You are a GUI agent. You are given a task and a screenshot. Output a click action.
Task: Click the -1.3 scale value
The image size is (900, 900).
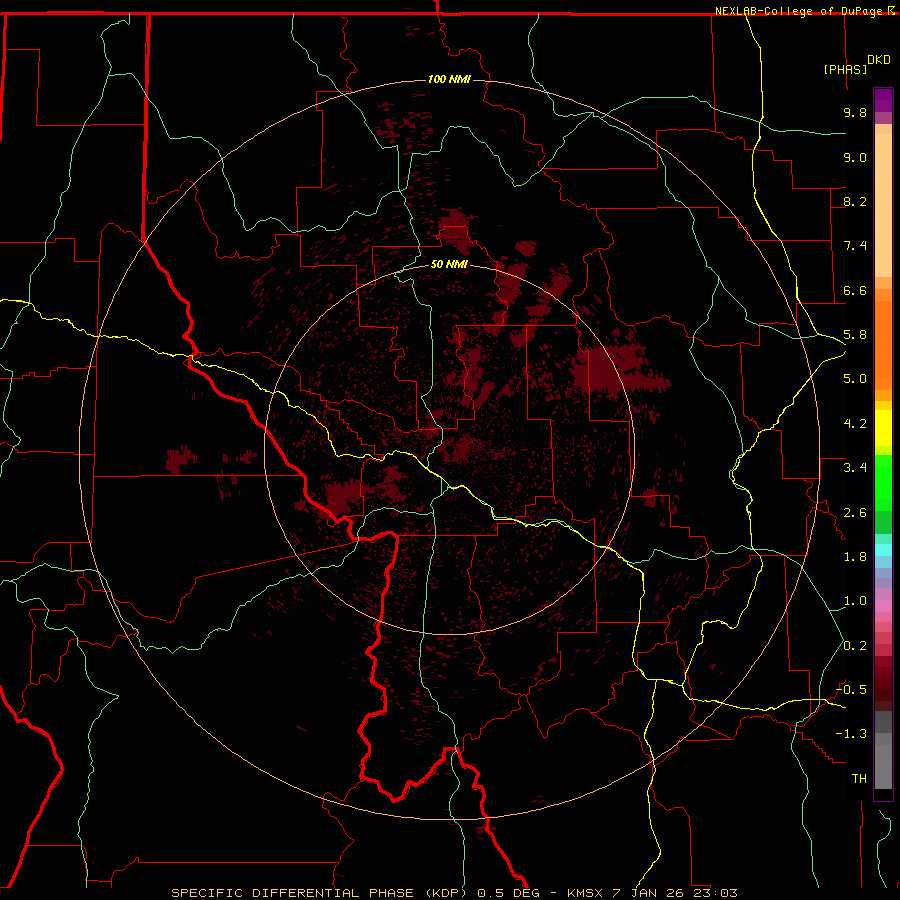pyautogui.click(x=851, y=734)
